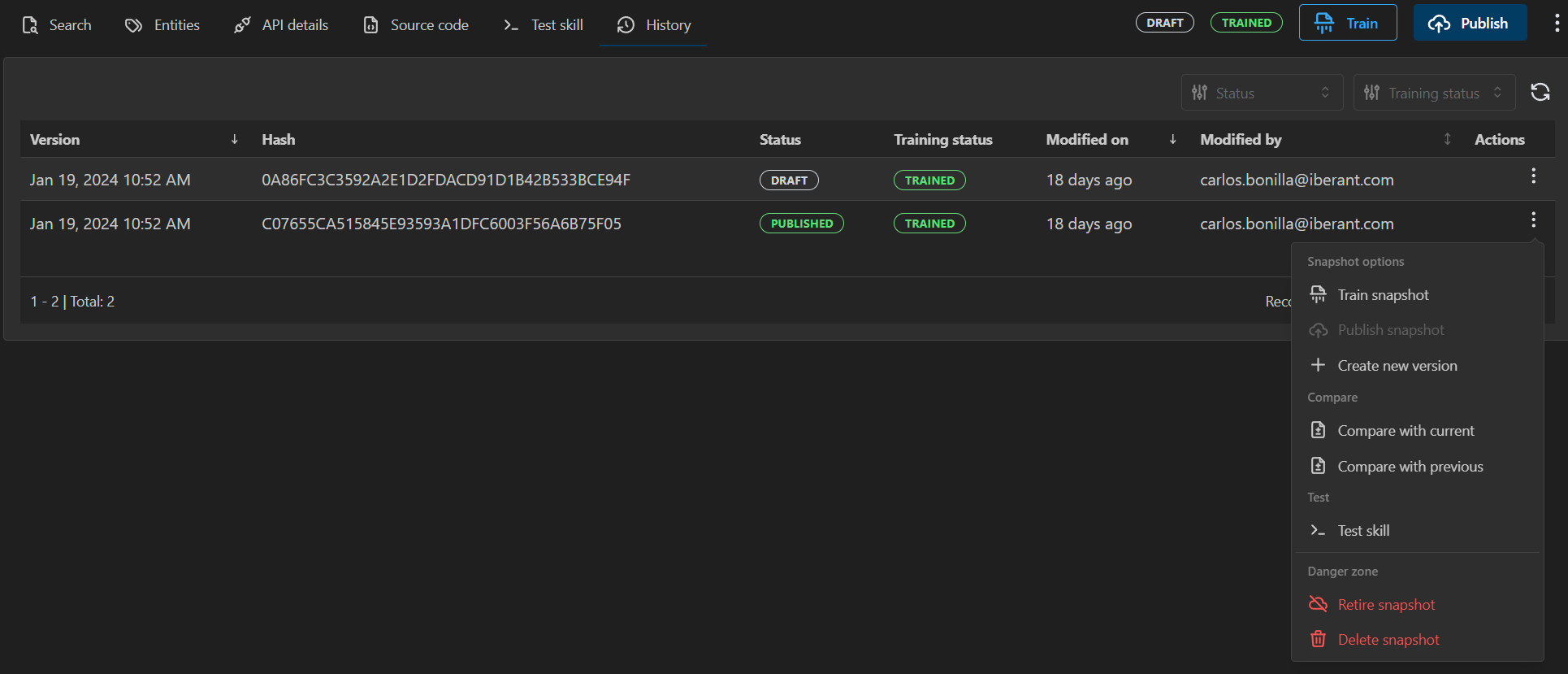The height and width of the screenshot is (674, 1568).
Task: Click the Entities tag icon
Action: (x=133, y=25)
